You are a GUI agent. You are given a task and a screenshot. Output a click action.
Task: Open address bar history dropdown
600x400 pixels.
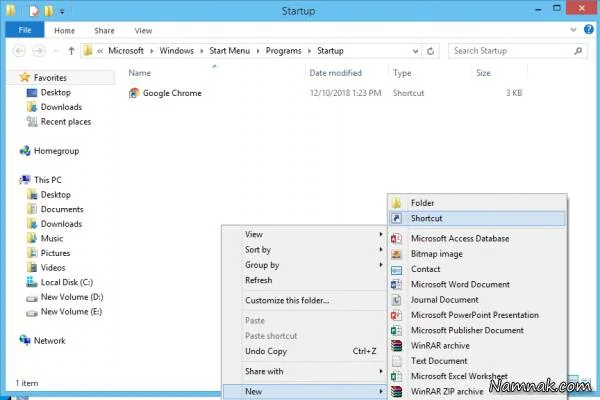(415, 51)
